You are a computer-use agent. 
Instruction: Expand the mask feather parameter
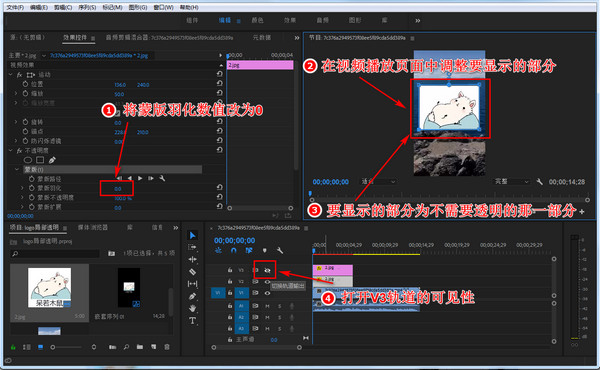click(22, 188)
